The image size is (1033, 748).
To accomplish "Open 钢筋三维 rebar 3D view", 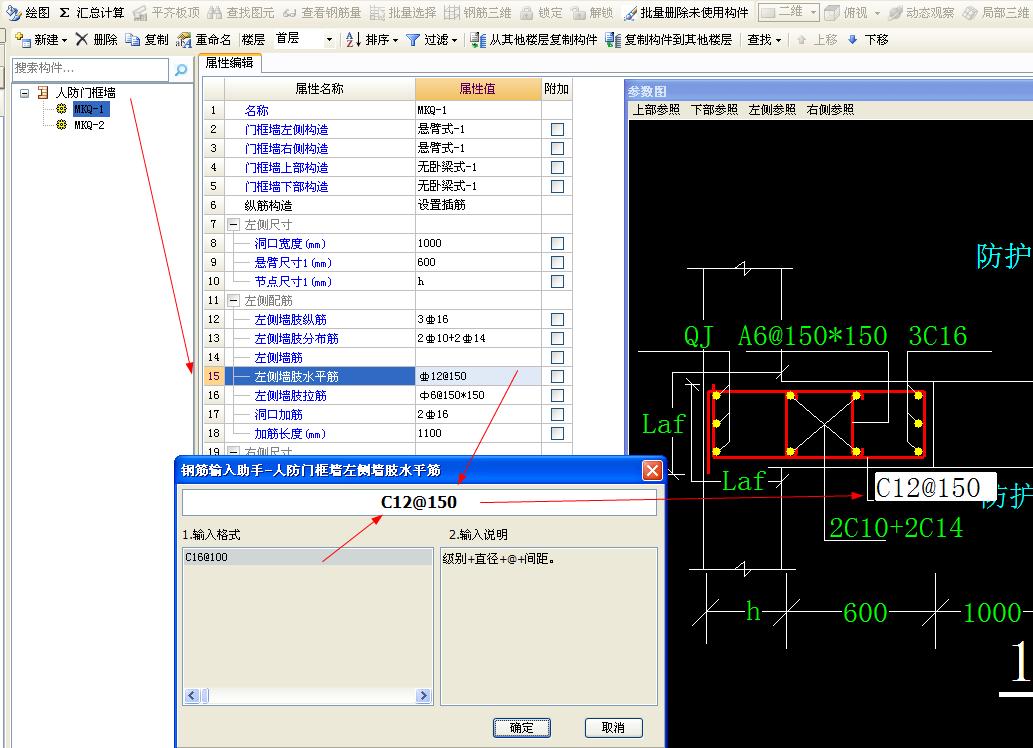I will click(478, 13).
